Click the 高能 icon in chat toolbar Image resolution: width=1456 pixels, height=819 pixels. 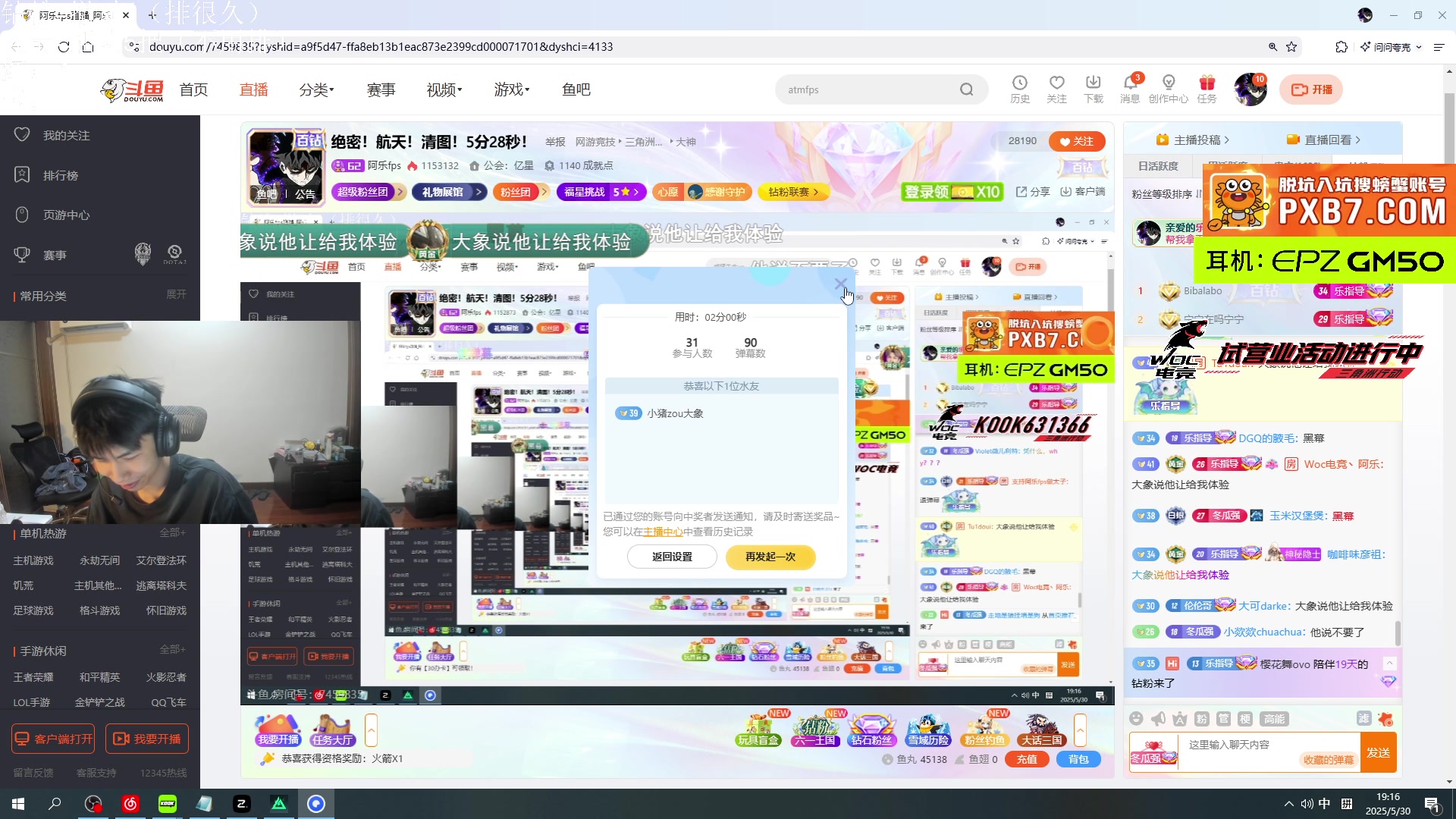tap(1274, 719)
